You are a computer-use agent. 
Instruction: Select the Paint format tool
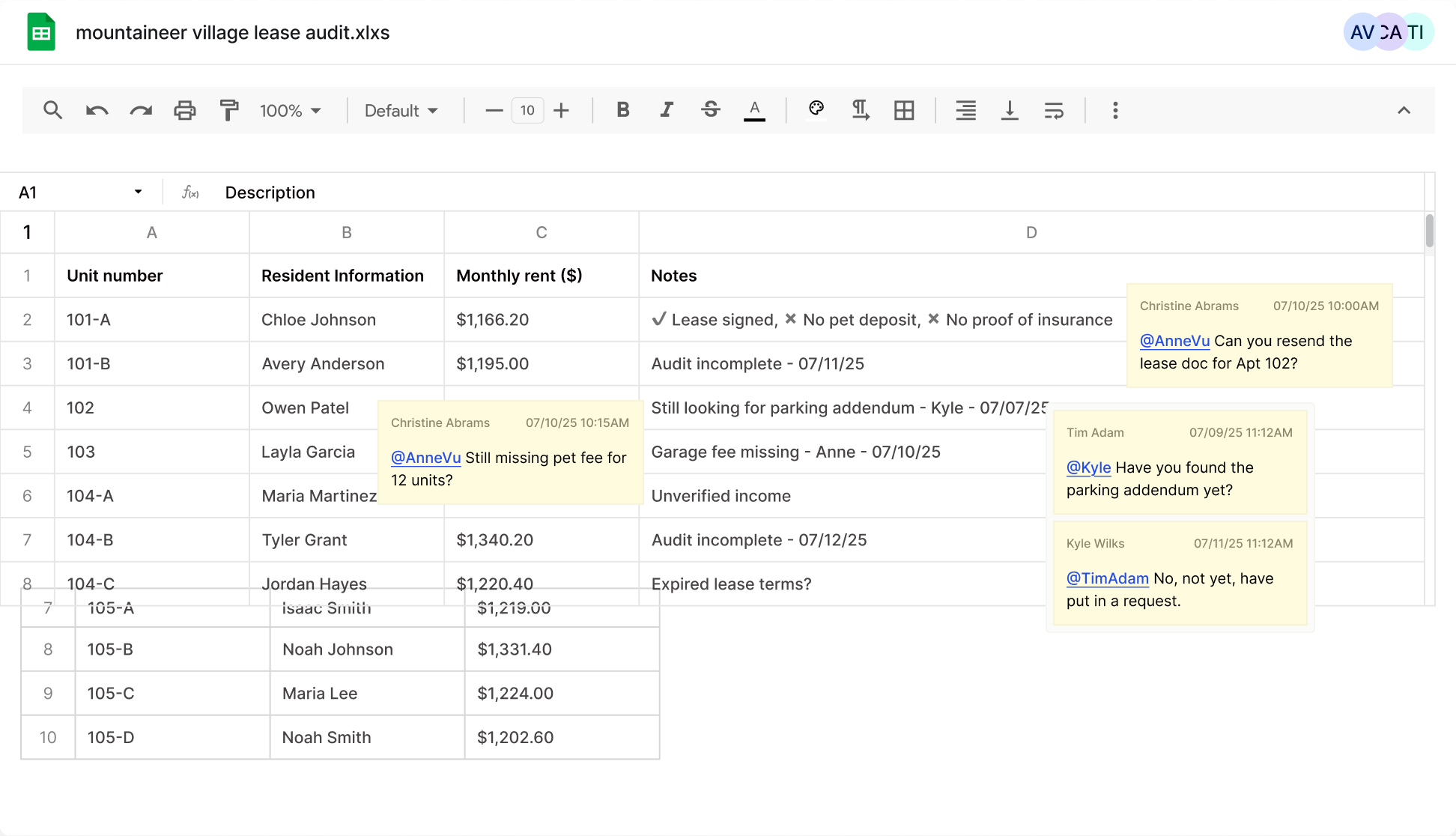(228, 110)
